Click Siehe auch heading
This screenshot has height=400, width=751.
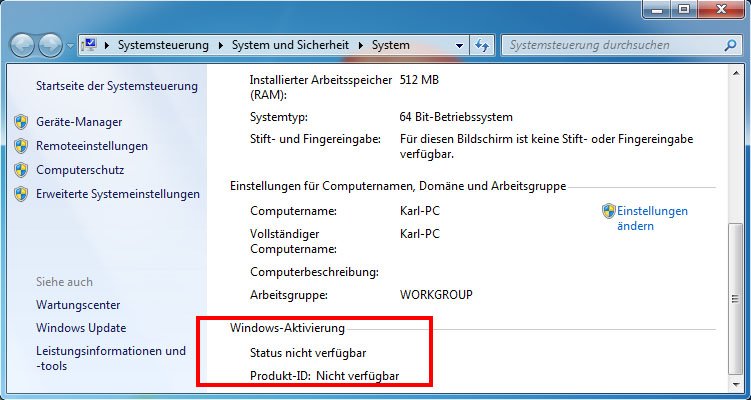pyautogui.click(x=64, y=282)
